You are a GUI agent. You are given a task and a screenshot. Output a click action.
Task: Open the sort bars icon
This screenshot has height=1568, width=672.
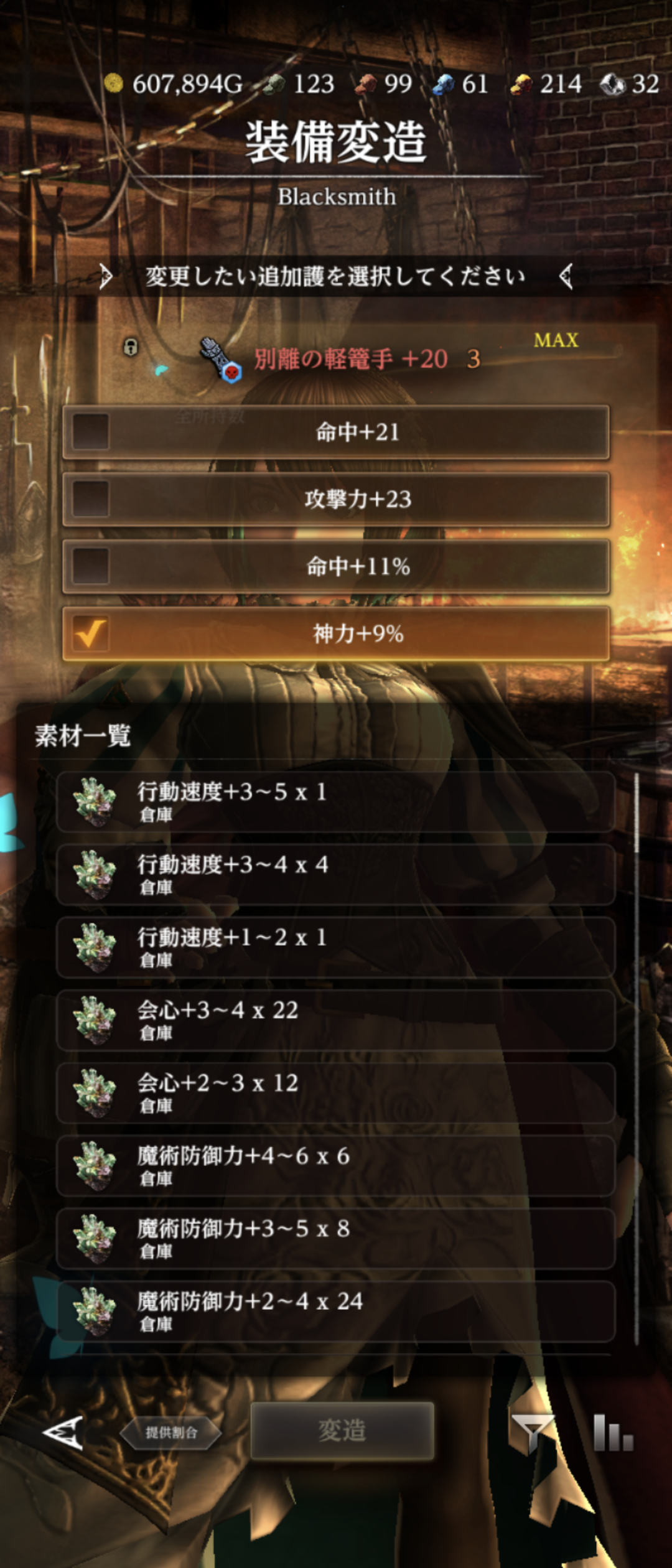coord(613,1432)
